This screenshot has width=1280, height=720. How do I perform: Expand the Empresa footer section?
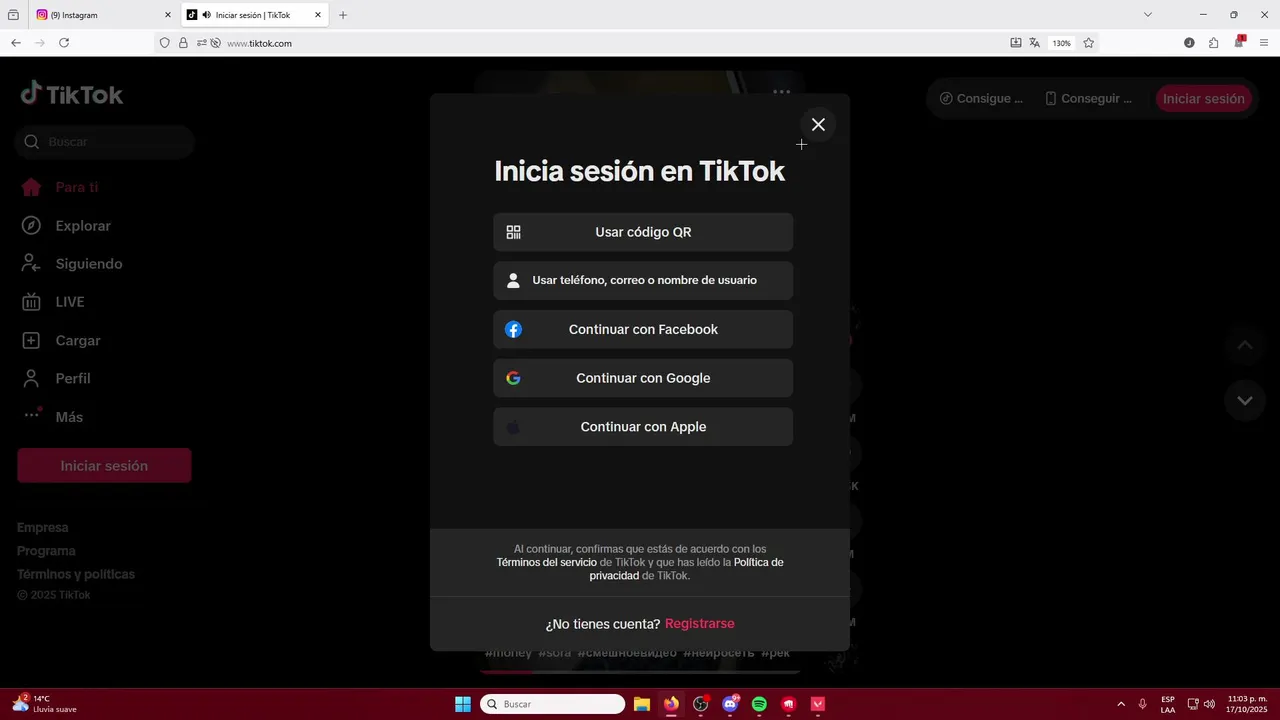coord(43,527)
